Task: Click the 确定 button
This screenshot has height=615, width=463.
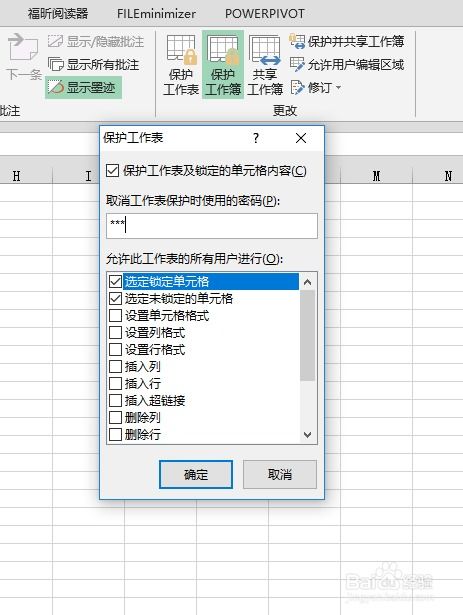Action: [x=196, y=475]
